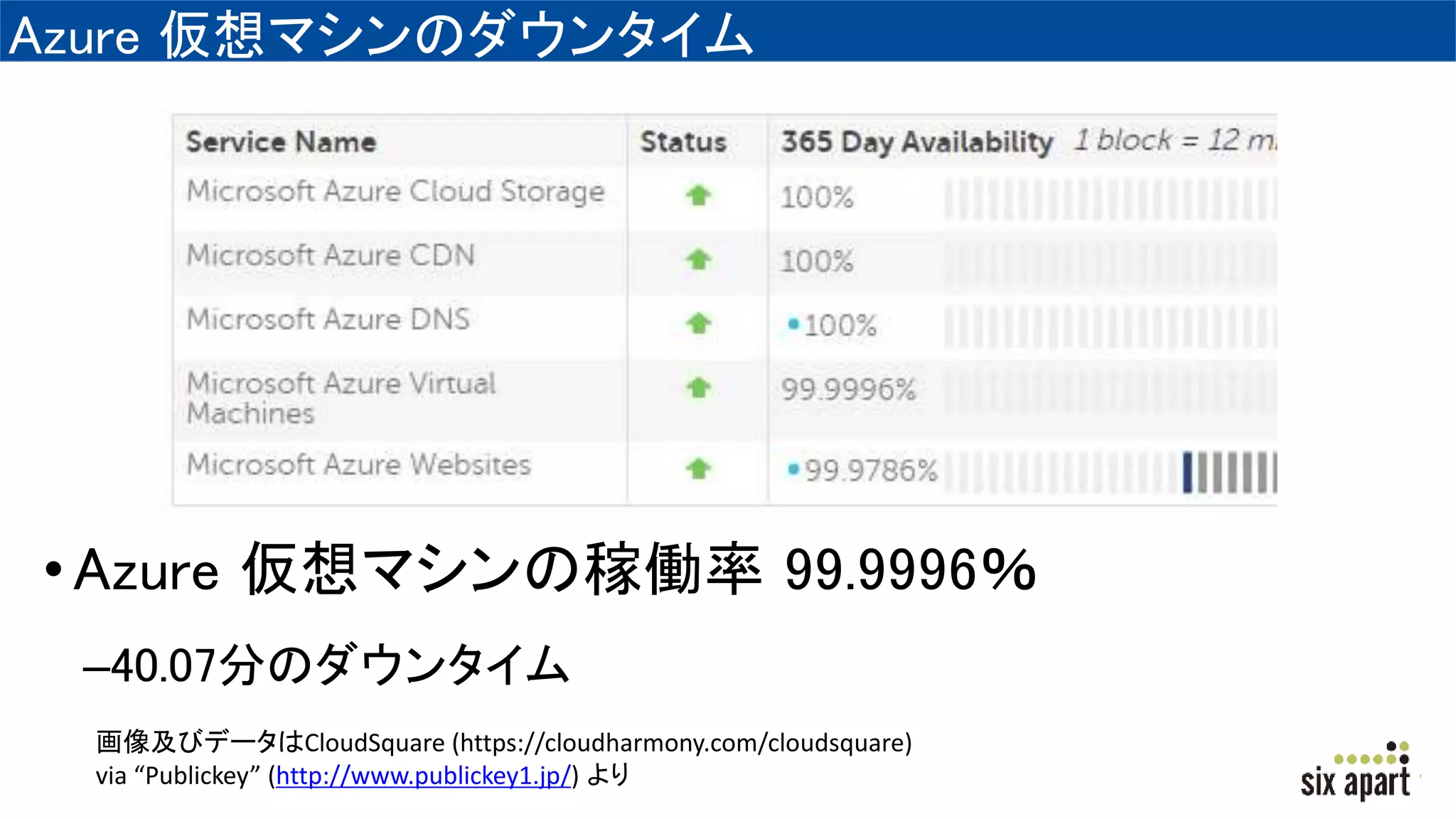
Task: Click the blue dot beside DNS 100%
Action: coord(793,325)
